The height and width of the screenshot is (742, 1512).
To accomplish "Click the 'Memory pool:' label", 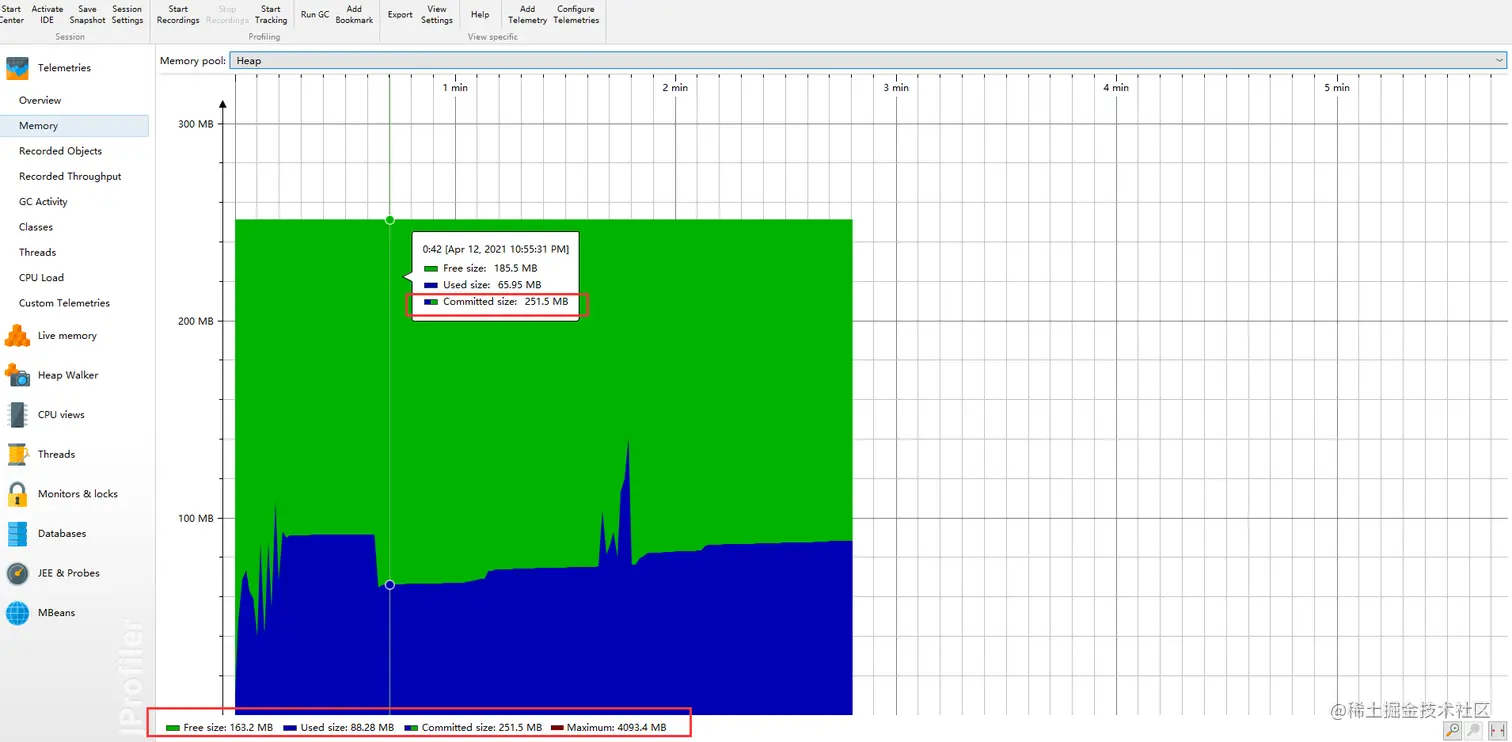I will coord(193,61).
